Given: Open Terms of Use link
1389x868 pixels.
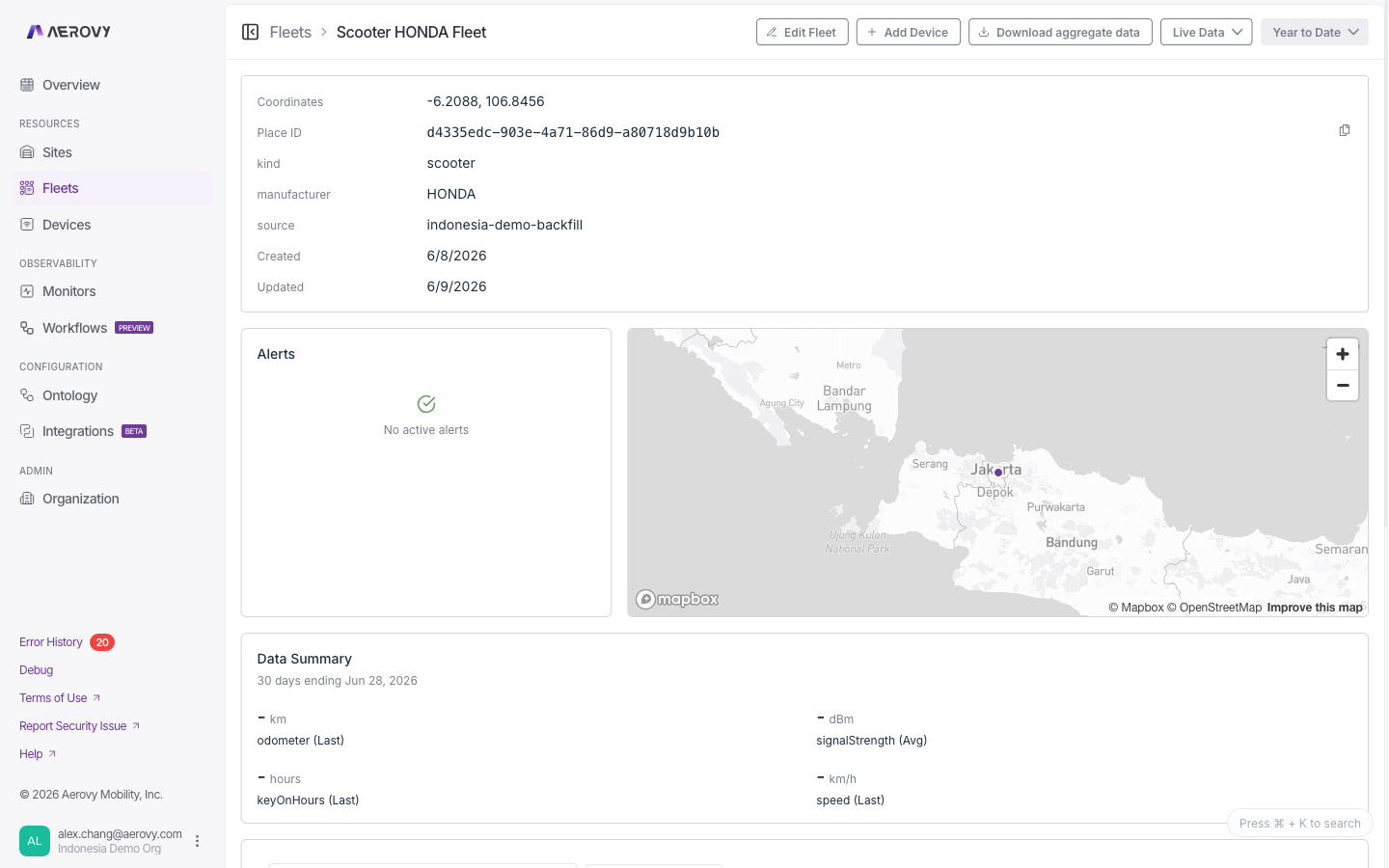Looking at the screenshot, I should 60,698.
